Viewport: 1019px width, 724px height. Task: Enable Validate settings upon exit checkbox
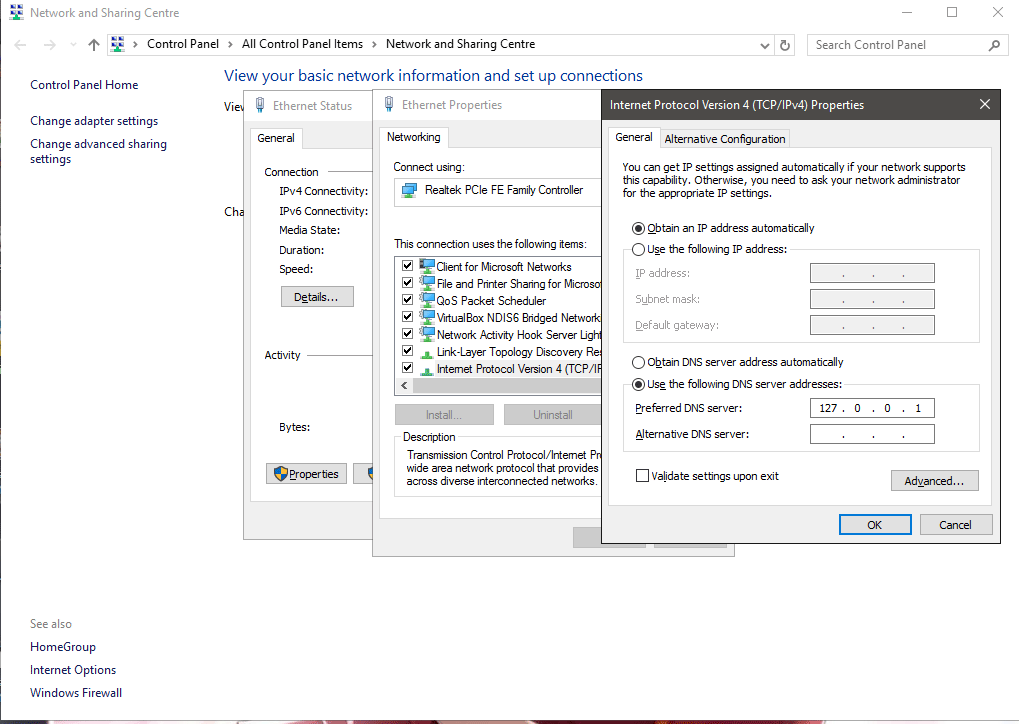click(642, 476)
